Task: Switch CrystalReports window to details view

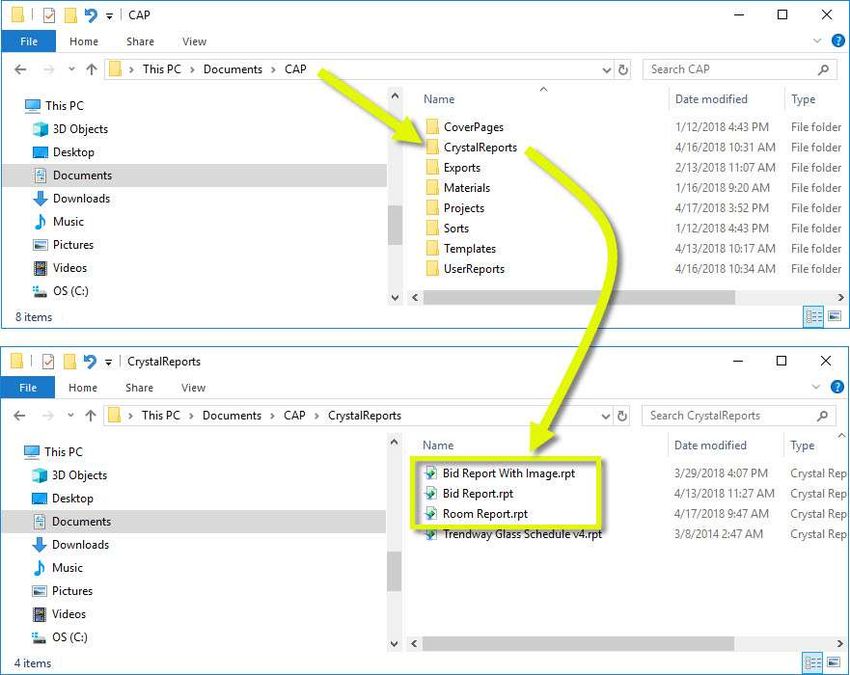Action: (x=813, y=663)
